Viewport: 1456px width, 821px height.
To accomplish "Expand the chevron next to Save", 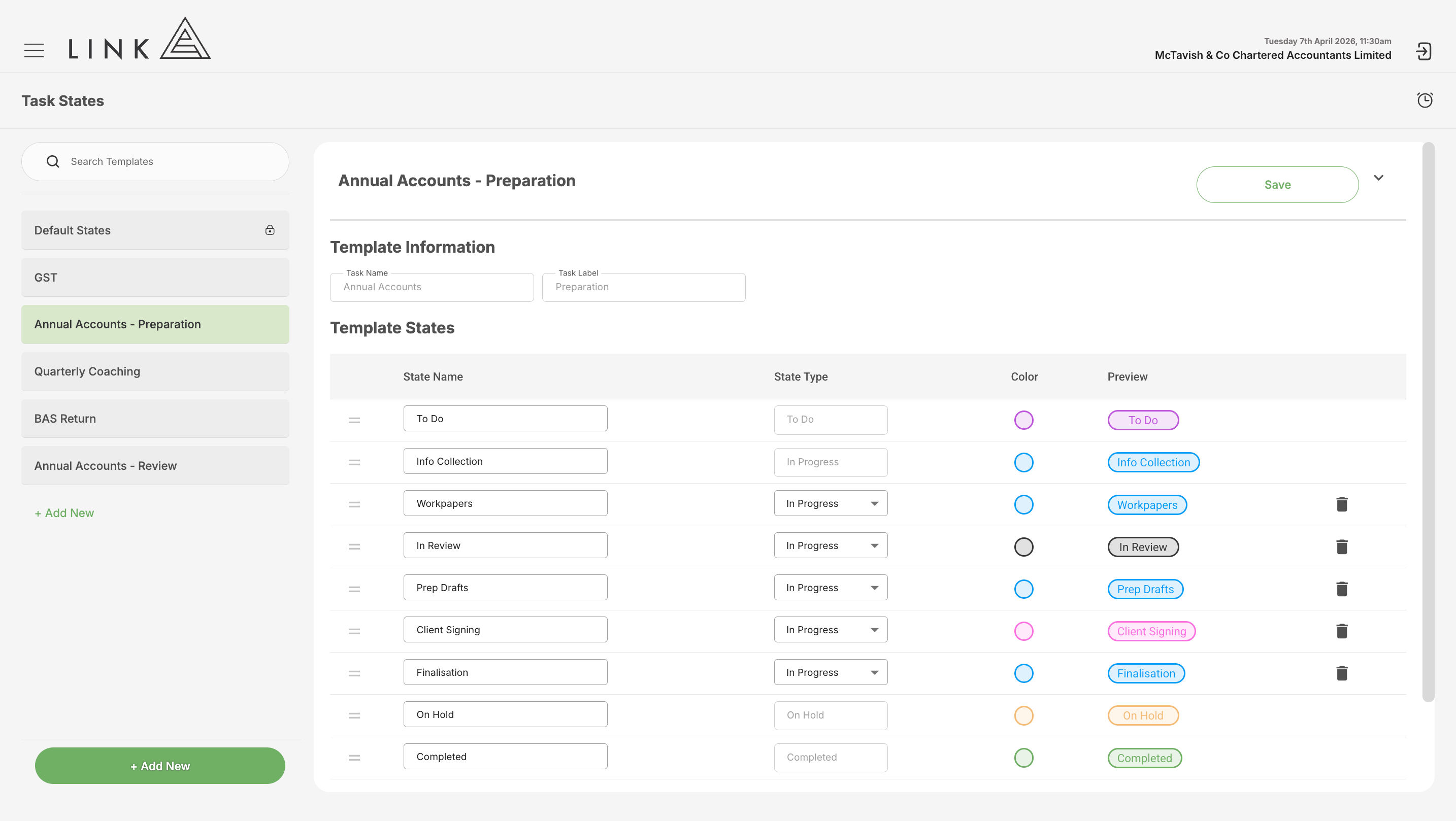I will 1378,178.
